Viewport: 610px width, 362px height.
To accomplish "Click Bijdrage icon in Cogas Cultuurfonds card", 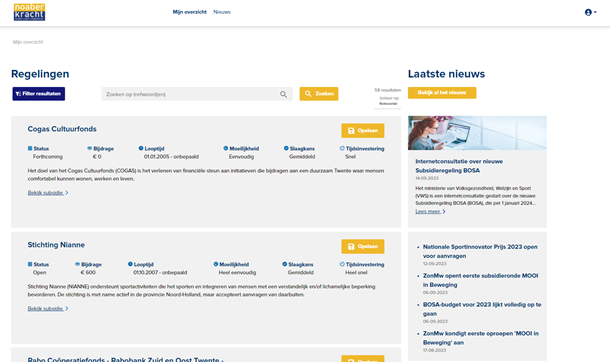I will (x=89, y=148).
